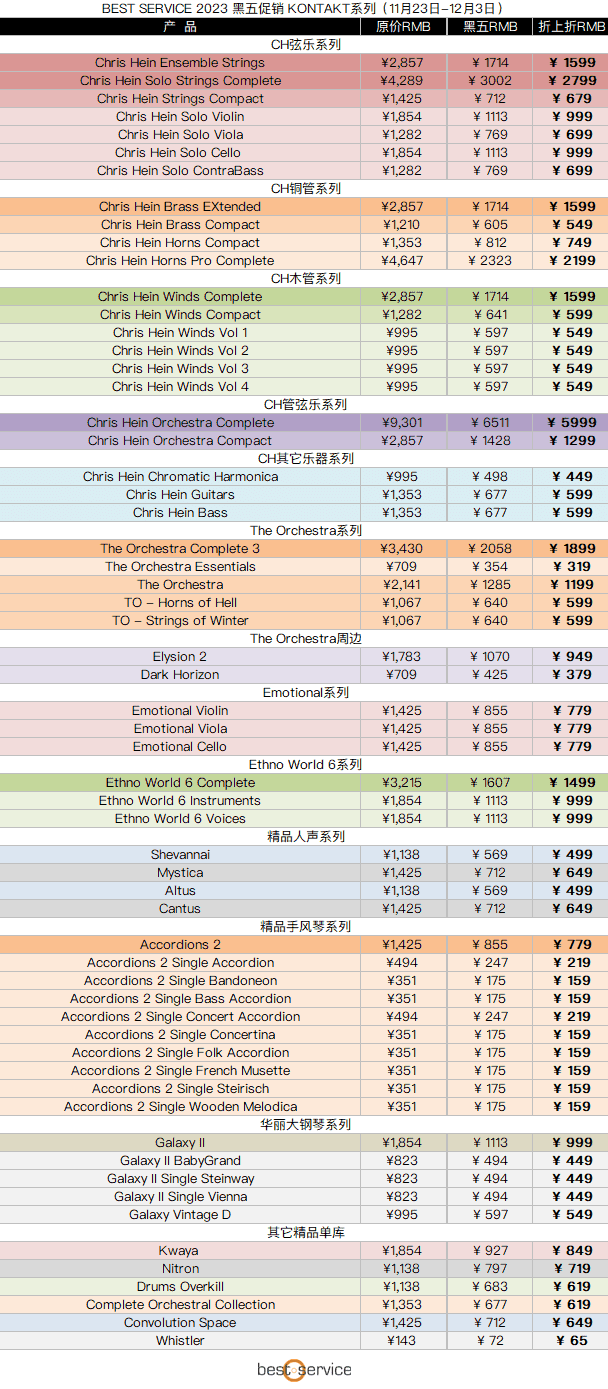Select 'The Orchestra Complete 3' product
The width and height of the screenshot is (608, 1389).
tap(180, 549)
